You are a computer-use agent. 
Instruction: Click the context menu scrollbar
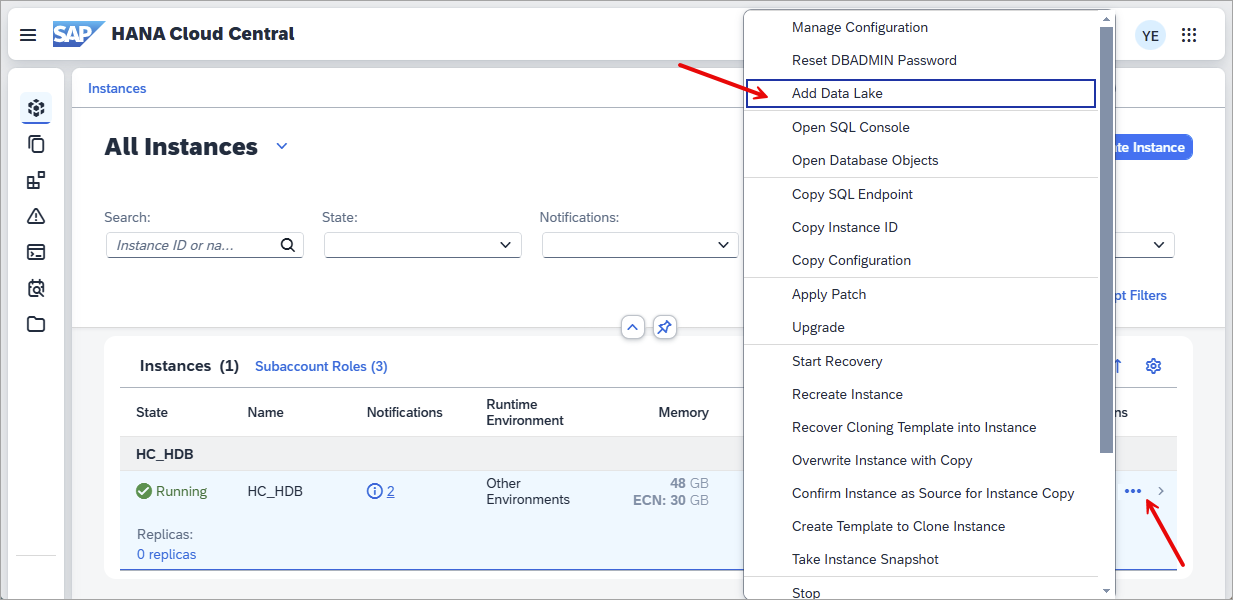pyautogui.click(x=1106, y=240)
